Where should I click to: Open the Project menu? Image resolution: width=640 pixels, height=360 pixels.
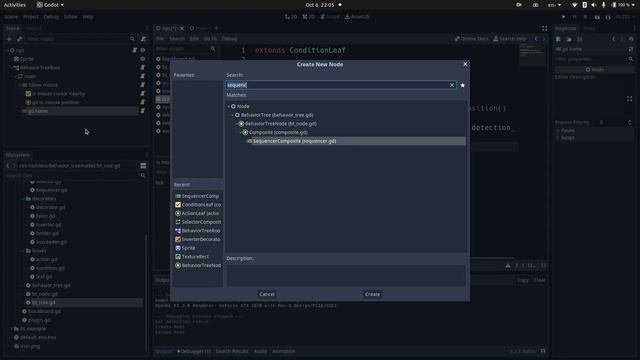(31, 17)
